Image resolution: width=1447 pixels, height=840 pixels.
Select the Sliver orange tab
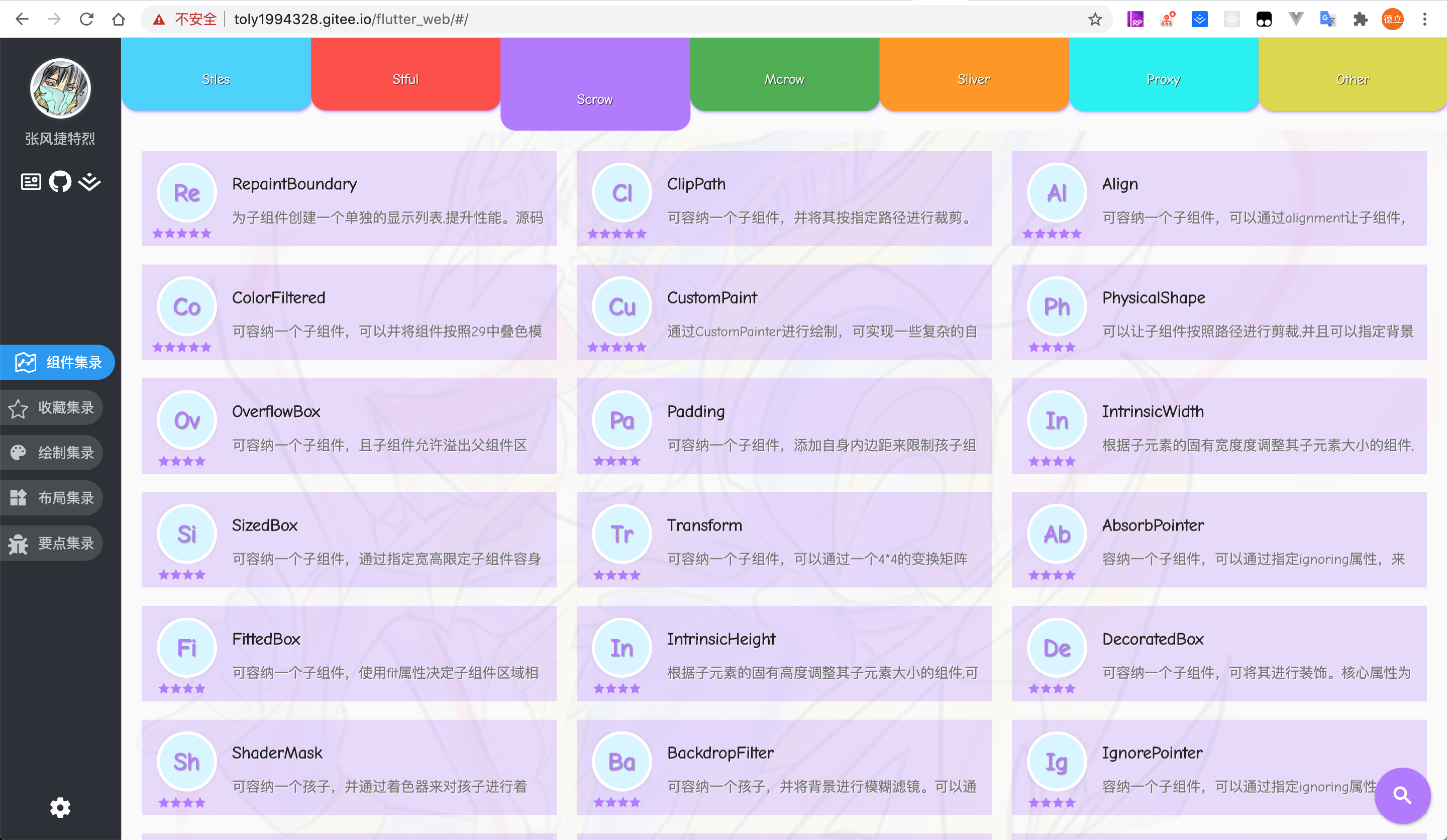[x=973, y=79]
